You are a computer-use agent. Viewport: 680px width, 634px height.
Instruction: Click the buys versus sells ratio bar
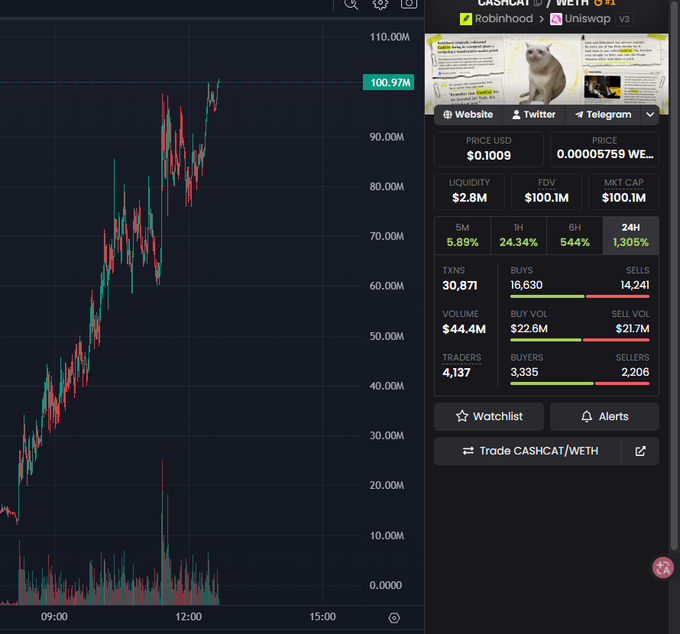click(x=580, y=297)
